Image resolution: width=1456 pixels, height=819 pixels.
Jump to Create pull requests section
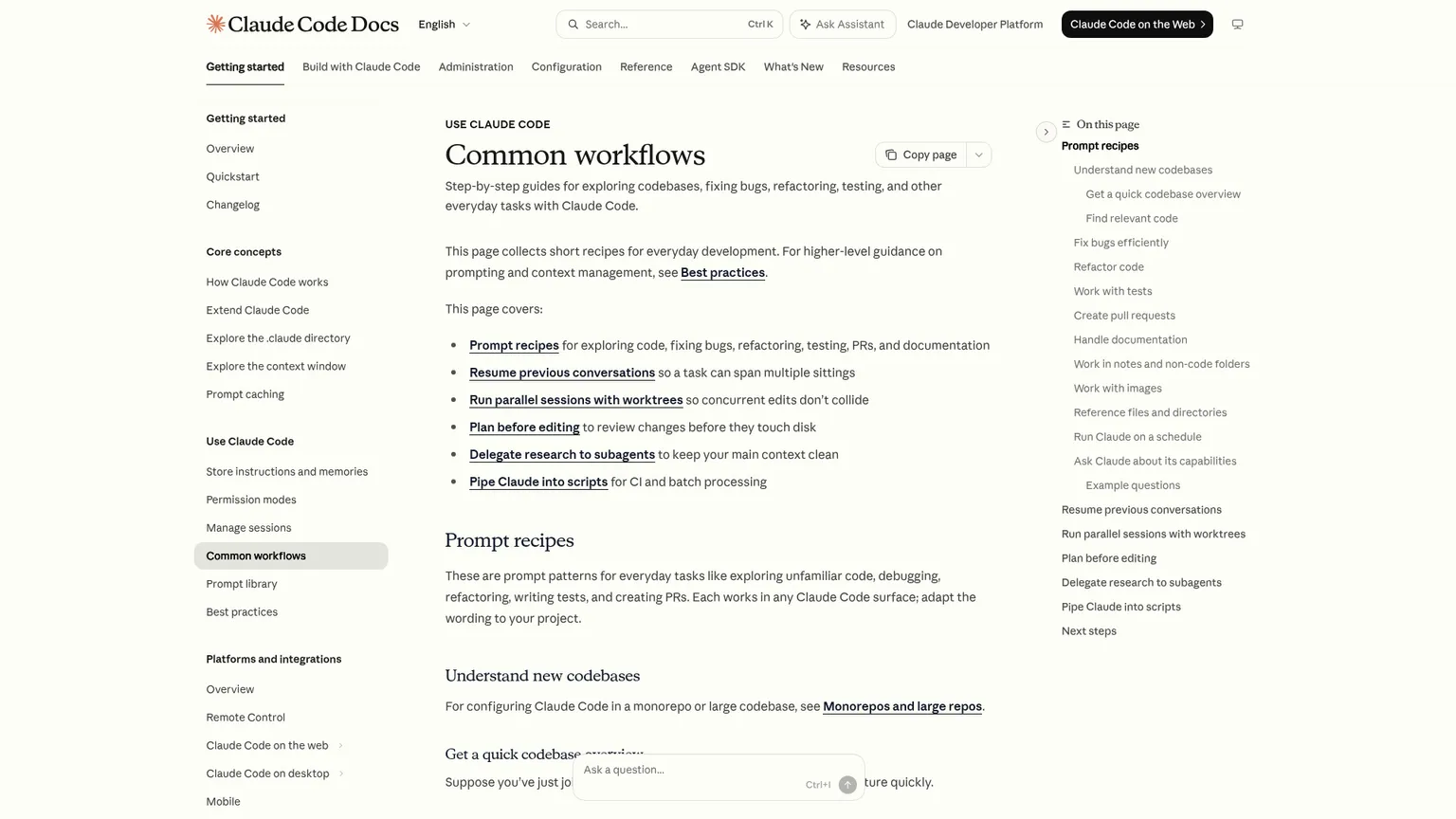[x=1124, y=316]
